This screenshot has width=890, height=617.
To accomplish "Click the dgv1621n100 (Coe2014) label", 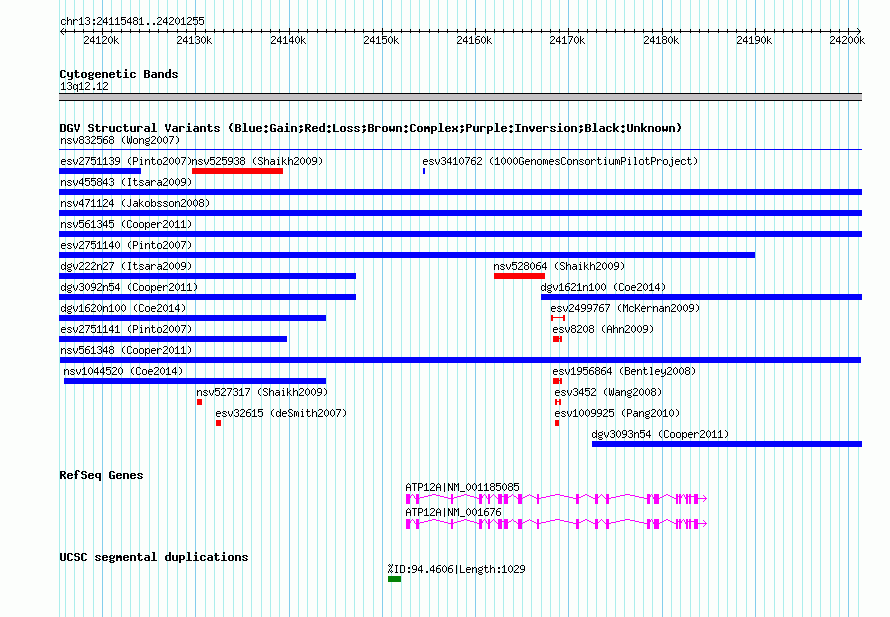I will click(x=603, y=287).
